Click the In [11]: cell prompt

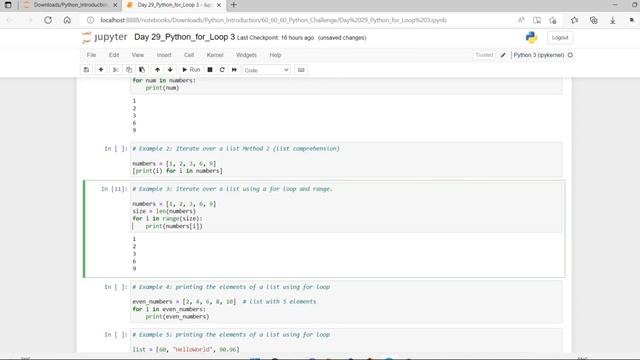(114, 189)
